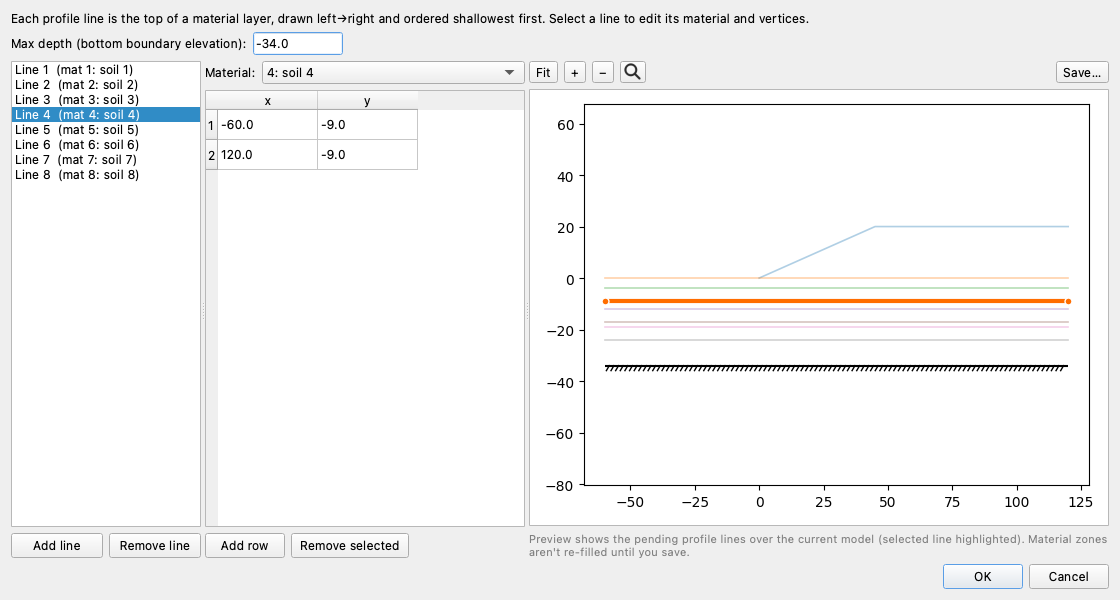Edit the Max depth elevation field
The height and width of the screenshot is (600, 1120).
pos(298,44)
